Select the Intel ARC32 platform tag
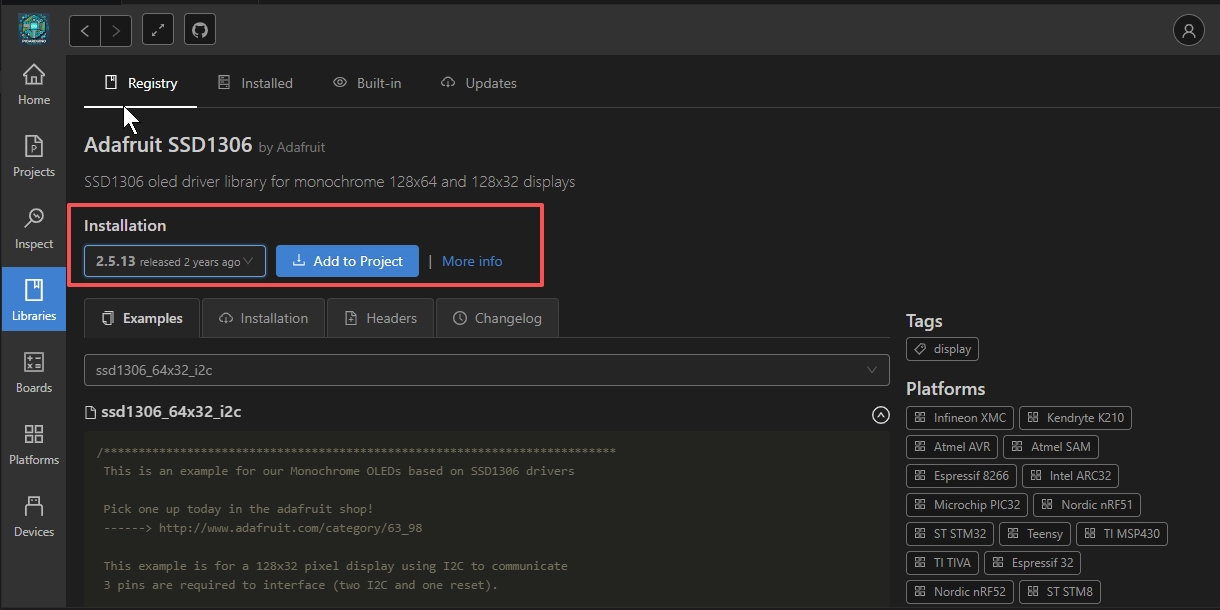 1070,475
